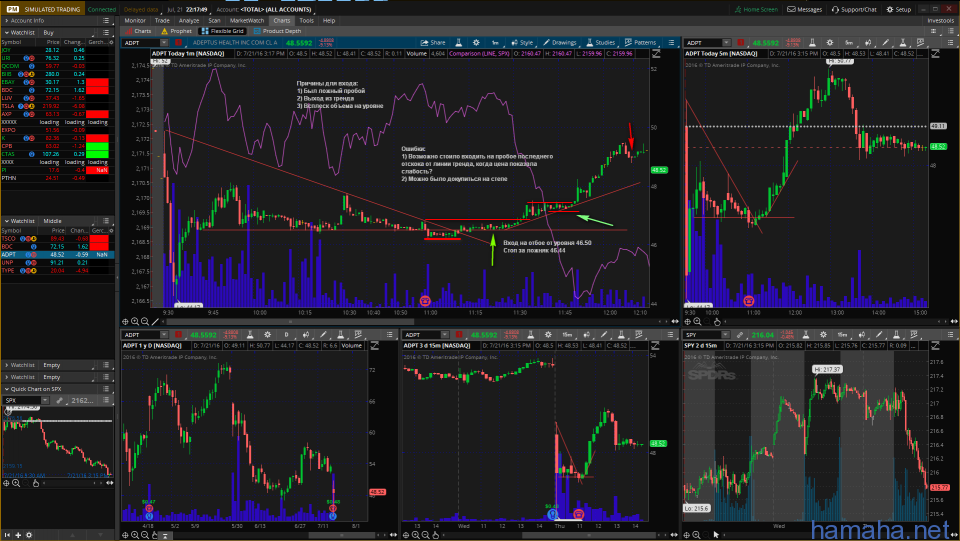The width and height of the screenshot is (960, 541).
Task: Change the 1m timeframe on main chart
Action: (x=495, y=42)
